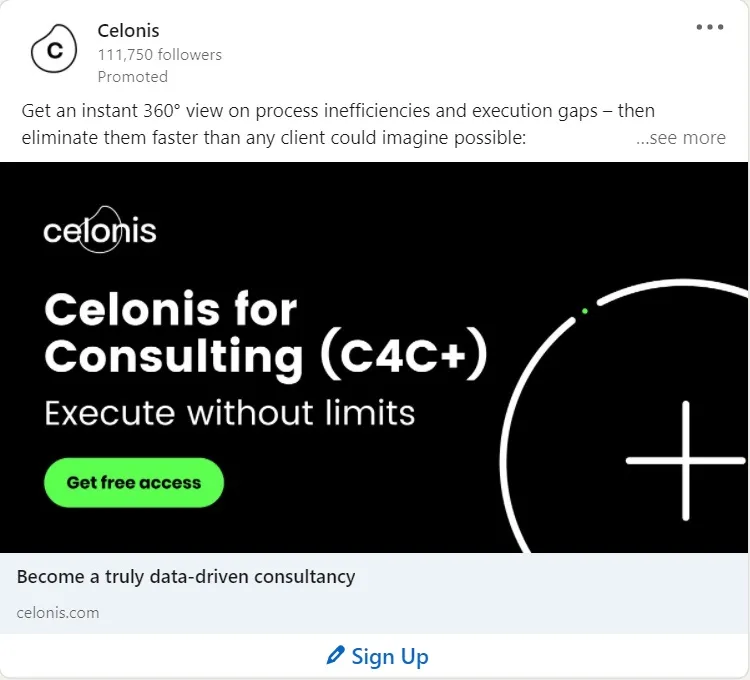Open the celonis.com domain link
The image size is (750, 680).
[58, 613]
